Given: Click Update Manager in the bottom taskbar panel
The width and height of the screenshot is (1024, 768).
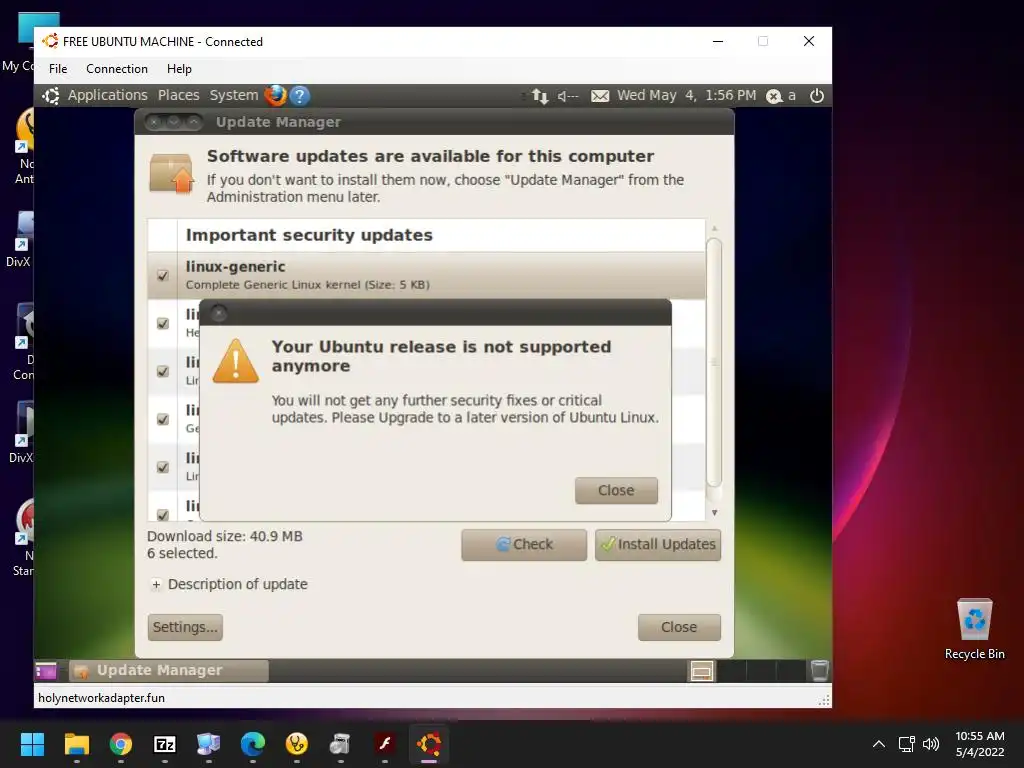Looking at the screenshot, I should pos(168,671).
